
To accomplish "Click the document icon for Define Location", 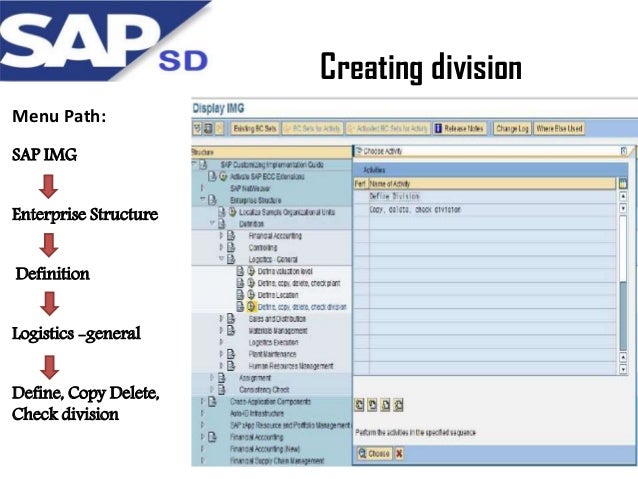I will tap(240, 295).
